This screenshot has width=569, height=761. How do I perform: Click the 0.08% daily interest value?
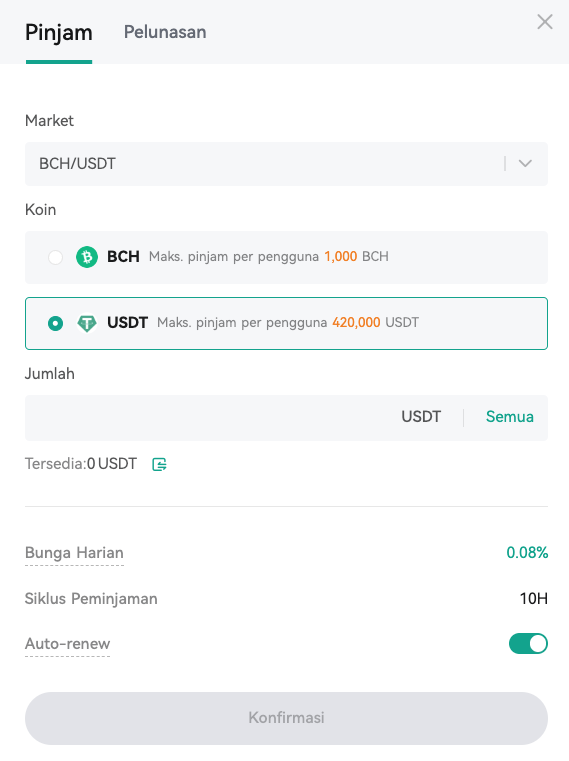pos(527,552)
